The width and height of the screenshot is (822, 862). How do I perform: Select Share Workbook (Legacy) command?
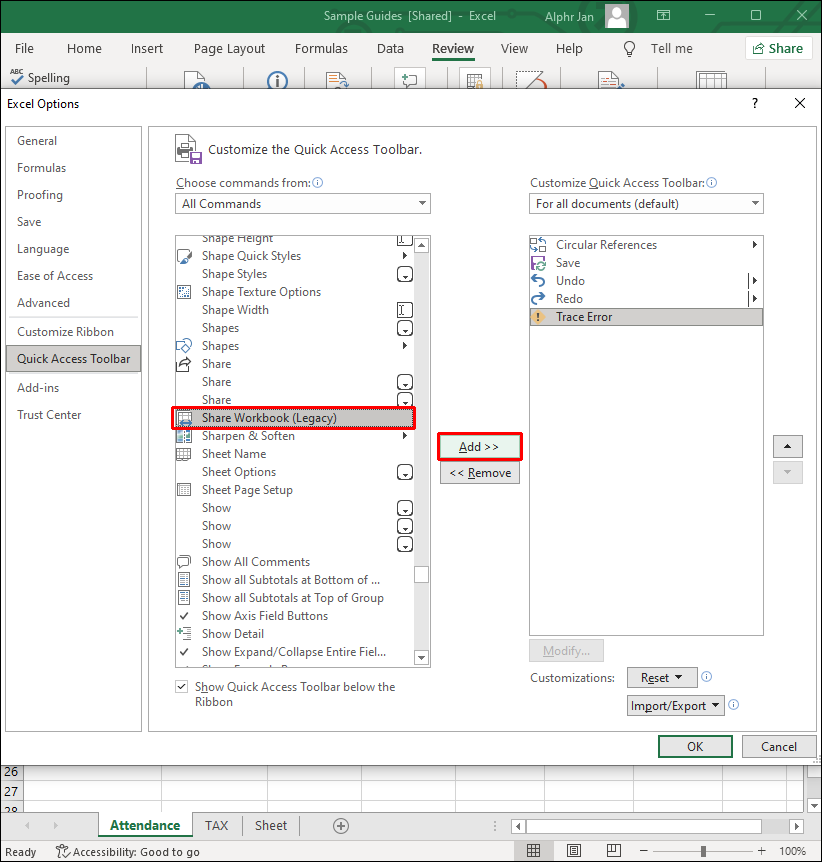(x=294, y=418)
